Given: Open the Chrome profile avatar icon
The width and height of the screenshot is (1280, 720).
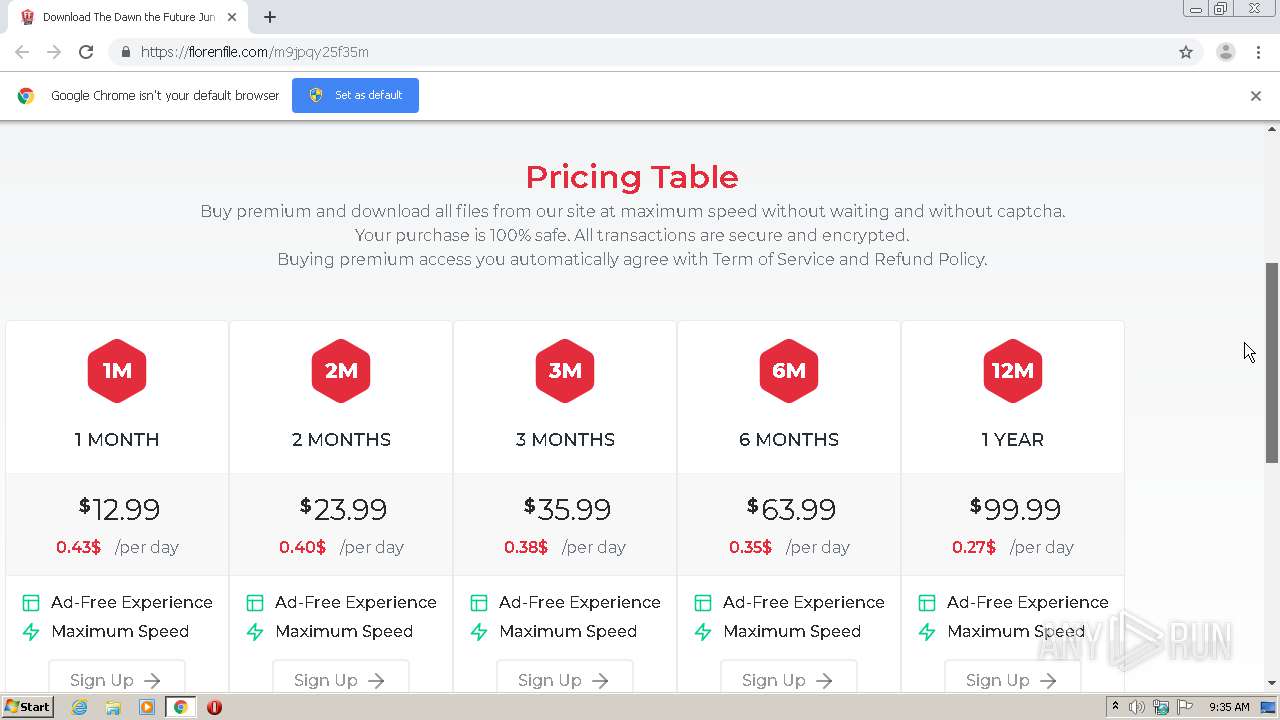Looking at the screenshot, I should coord(1225,52).
